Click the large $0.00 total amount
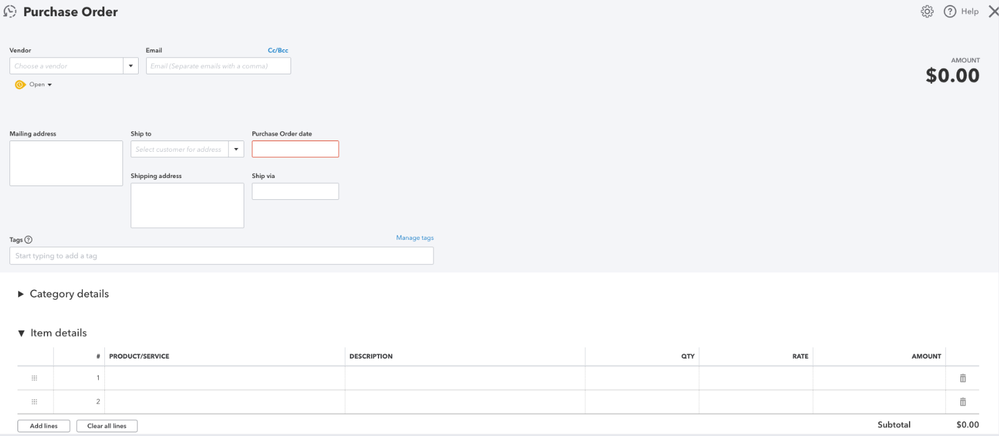Image resolution: width=999 pixels, height=436 pixels. (952, 76)
